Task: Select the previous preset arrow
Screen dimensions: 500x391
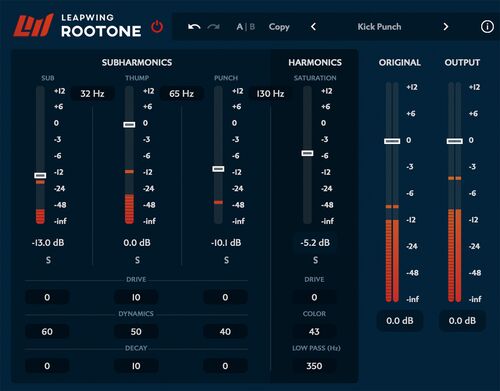Action: (x=313, y=27)
